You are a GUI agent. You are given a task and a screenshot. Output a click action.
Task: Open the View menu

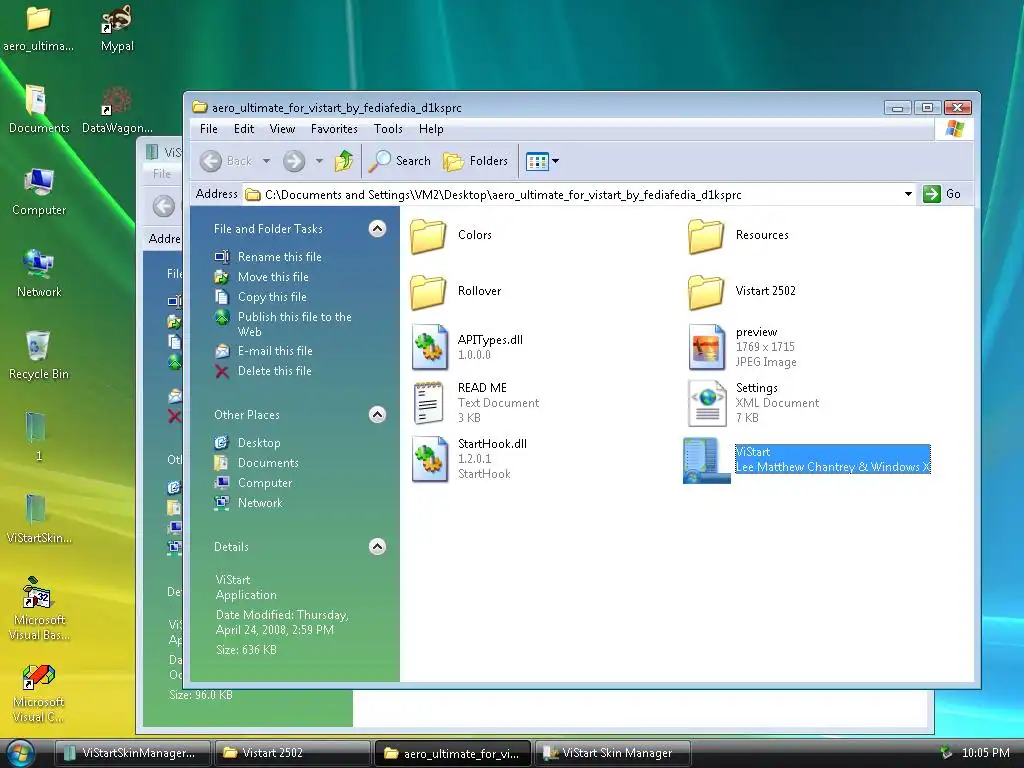pos(282,129)
